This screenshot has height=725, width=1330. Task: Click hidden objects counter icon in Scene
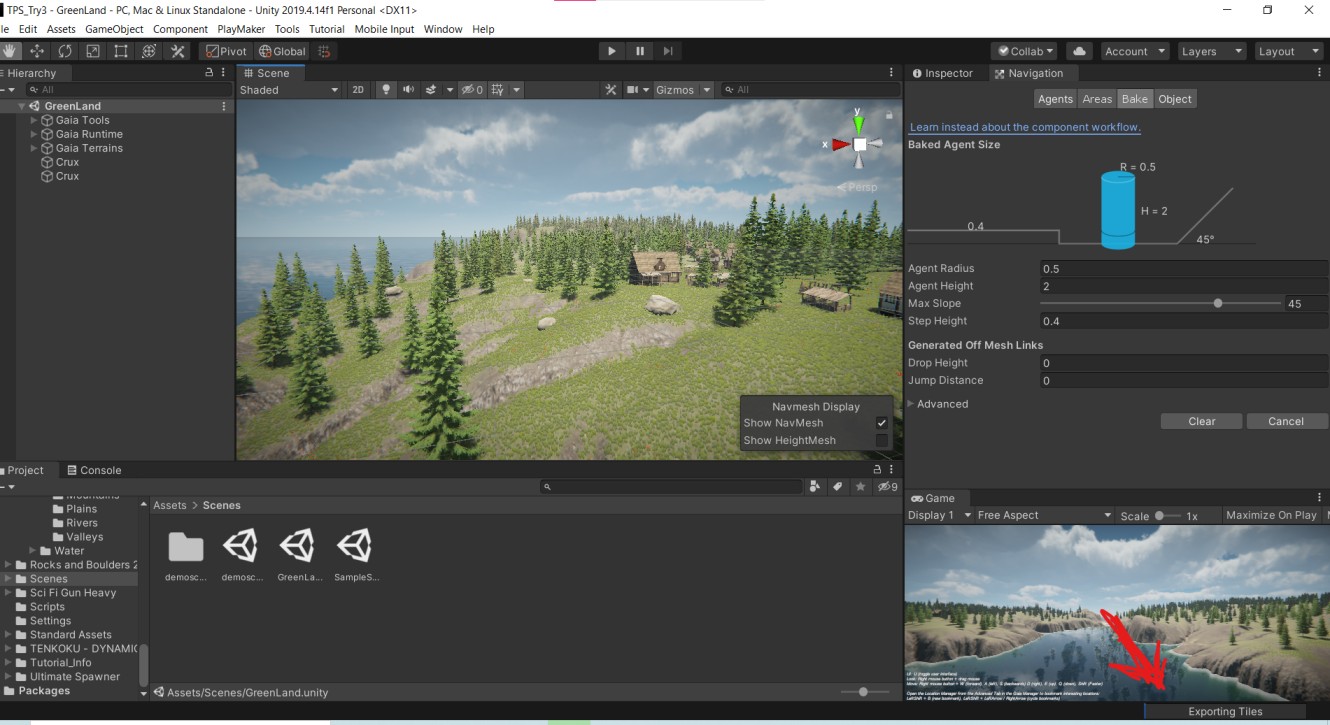pyautogui.click(x=471, y=90)
